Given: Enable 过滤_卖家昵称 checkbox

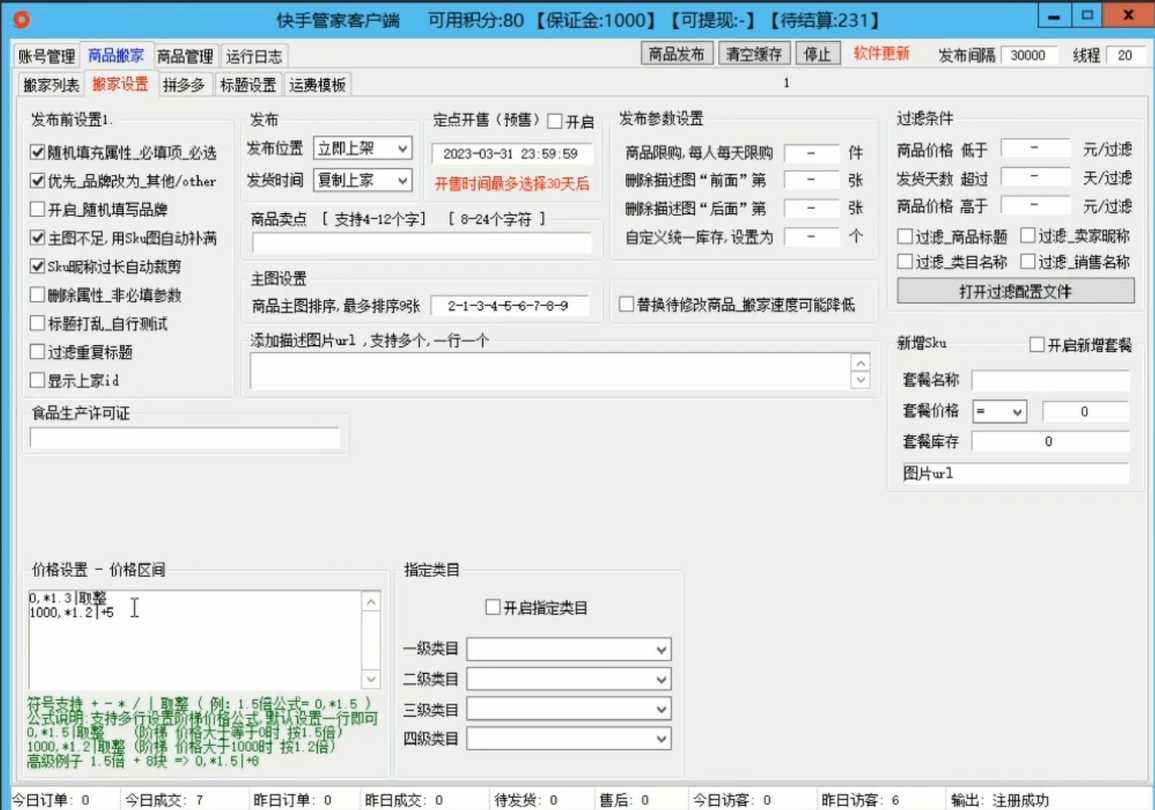Looking at the screenshot, I should coord(1028,236).
